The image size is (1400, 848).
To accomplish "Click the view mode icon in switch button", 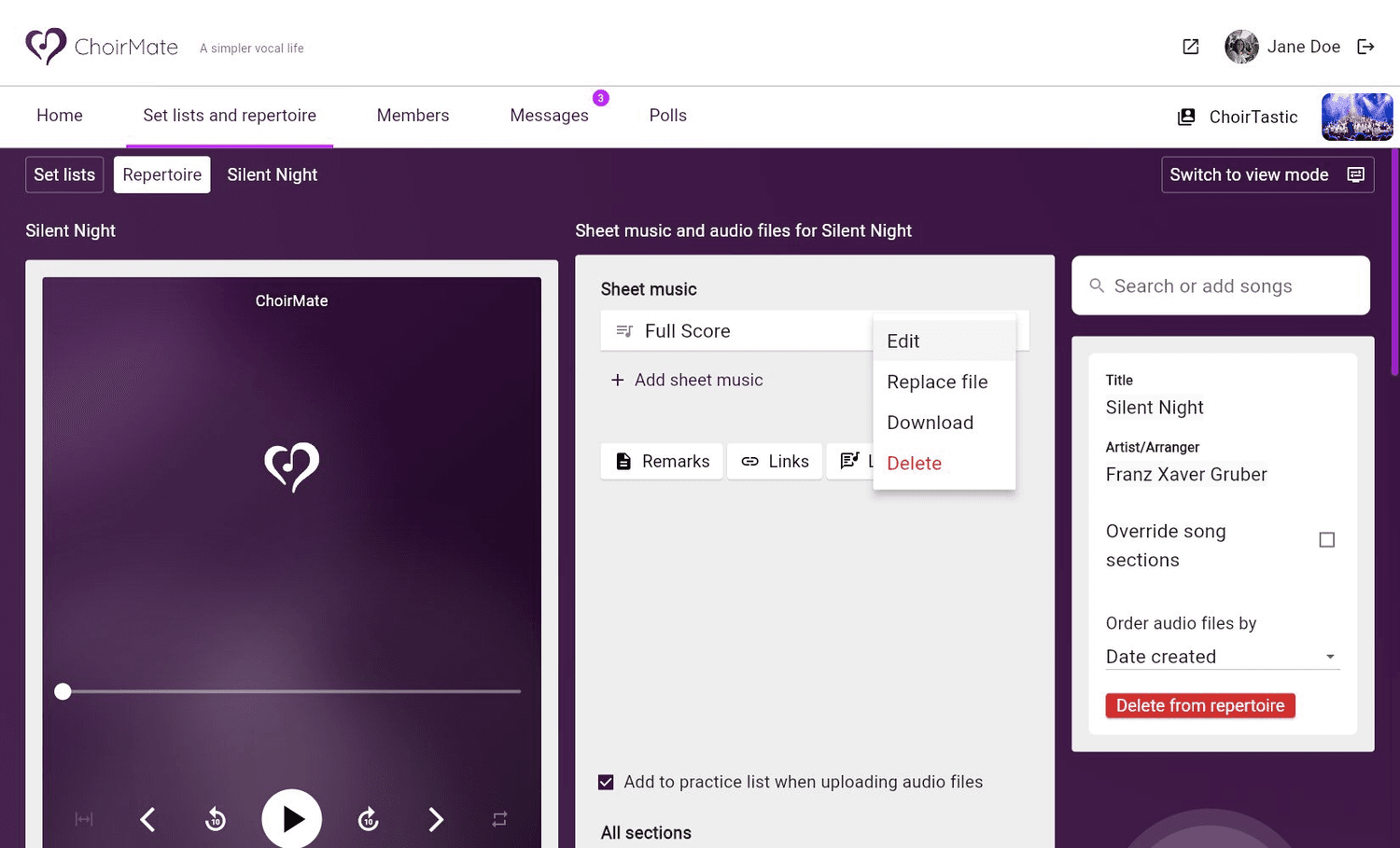I will click(1356, 174).
